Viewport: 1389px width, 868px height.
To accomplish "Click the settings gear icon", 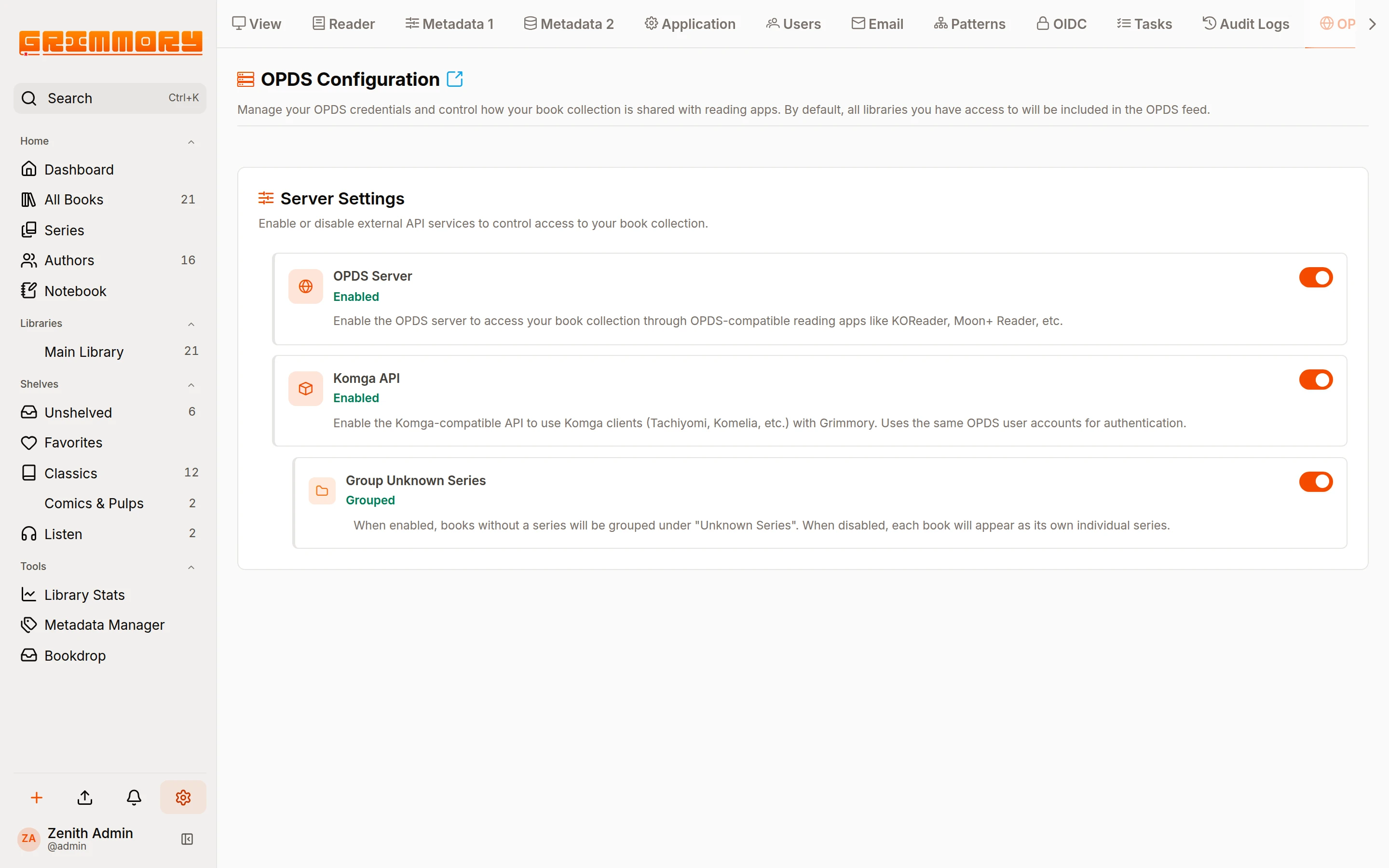I will point(183,798).
